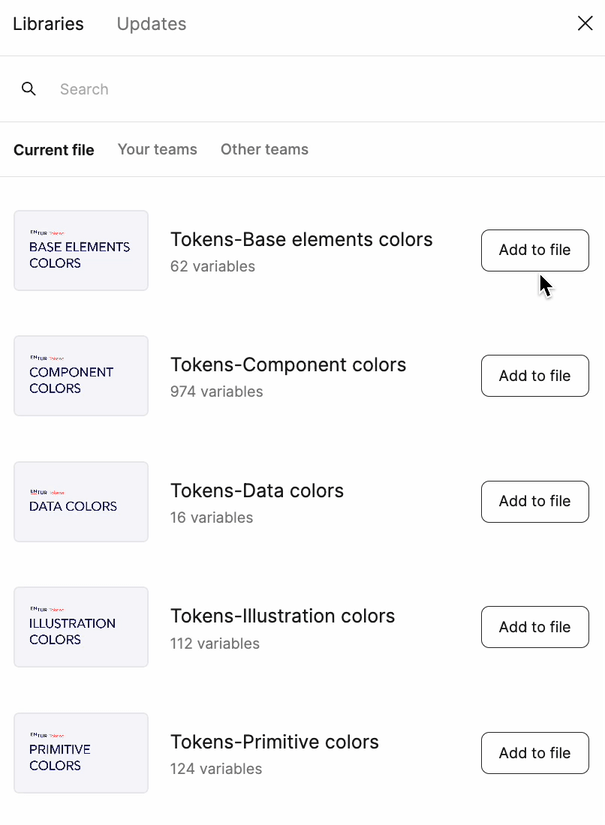Open the Your teams tab
This screenshot has height=825, width=605.
(157, 149)
